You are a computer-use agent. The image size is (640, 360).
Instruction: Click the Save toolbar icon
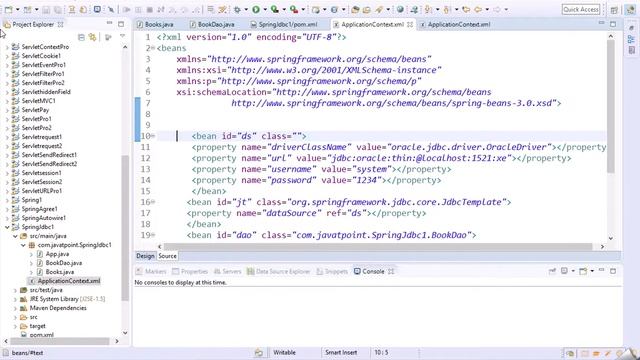46,9
